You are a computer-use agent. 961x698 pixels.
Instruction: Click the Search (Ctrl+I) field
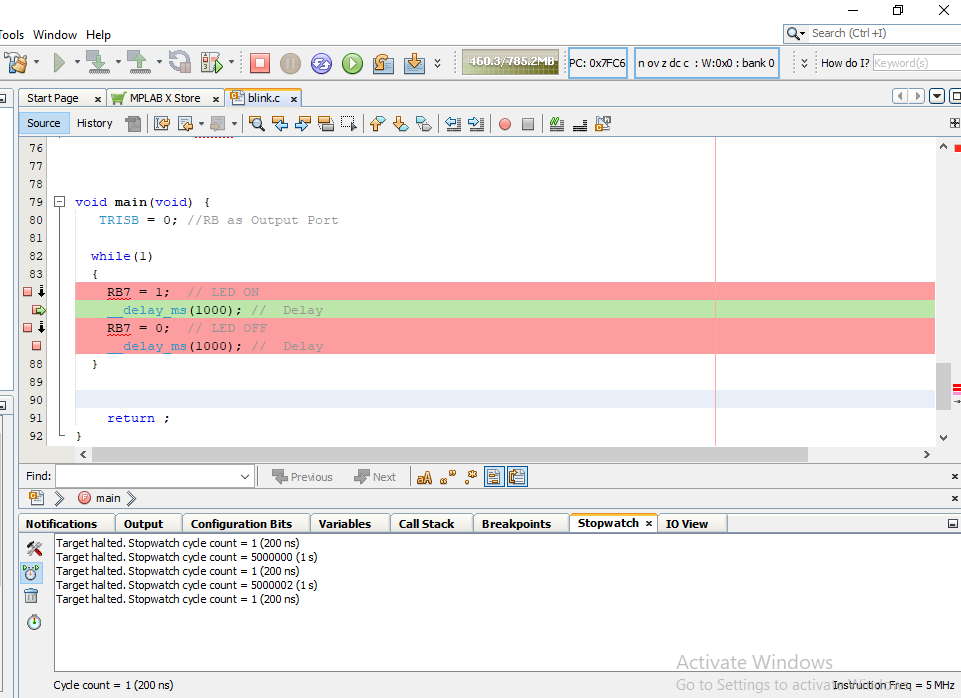[x=884, y=33]
